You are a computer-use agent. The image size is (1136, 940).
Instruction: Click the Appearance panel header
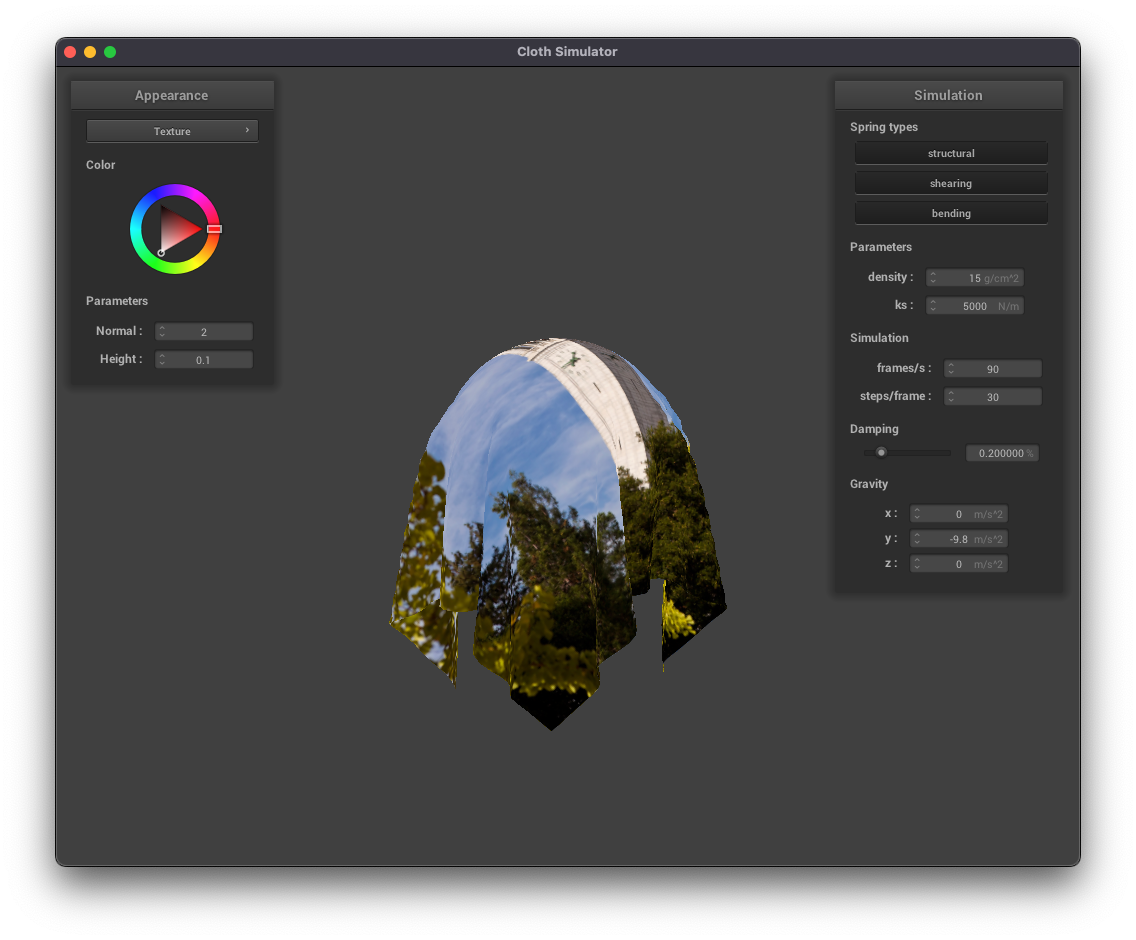[172, 95]
